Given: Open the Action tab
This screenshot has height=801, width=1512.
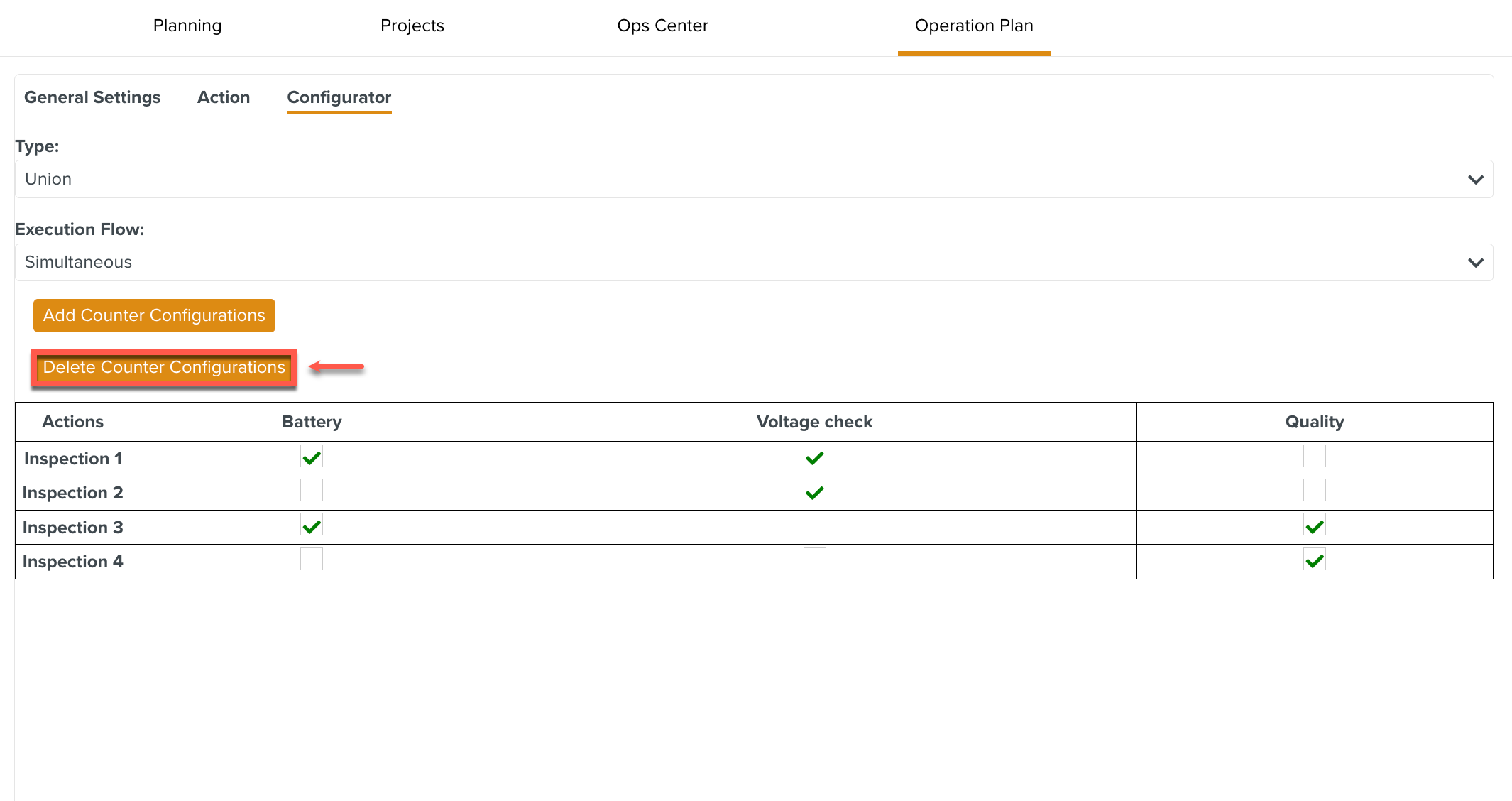Looking at the screenshot, I should coord(224,97).
